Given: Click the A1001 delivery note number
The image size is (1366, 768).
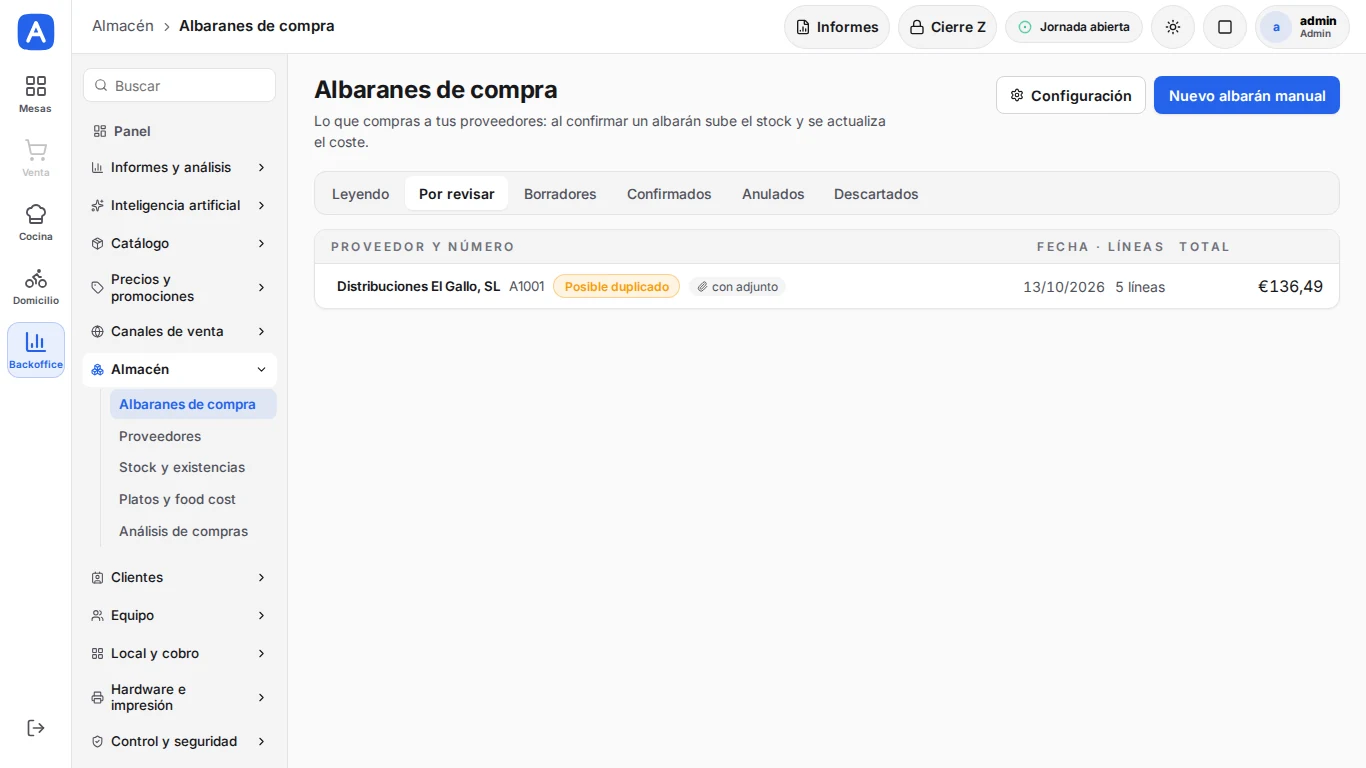Looking at the screenshot, I should pyautogui.click(x=527, y=287).
